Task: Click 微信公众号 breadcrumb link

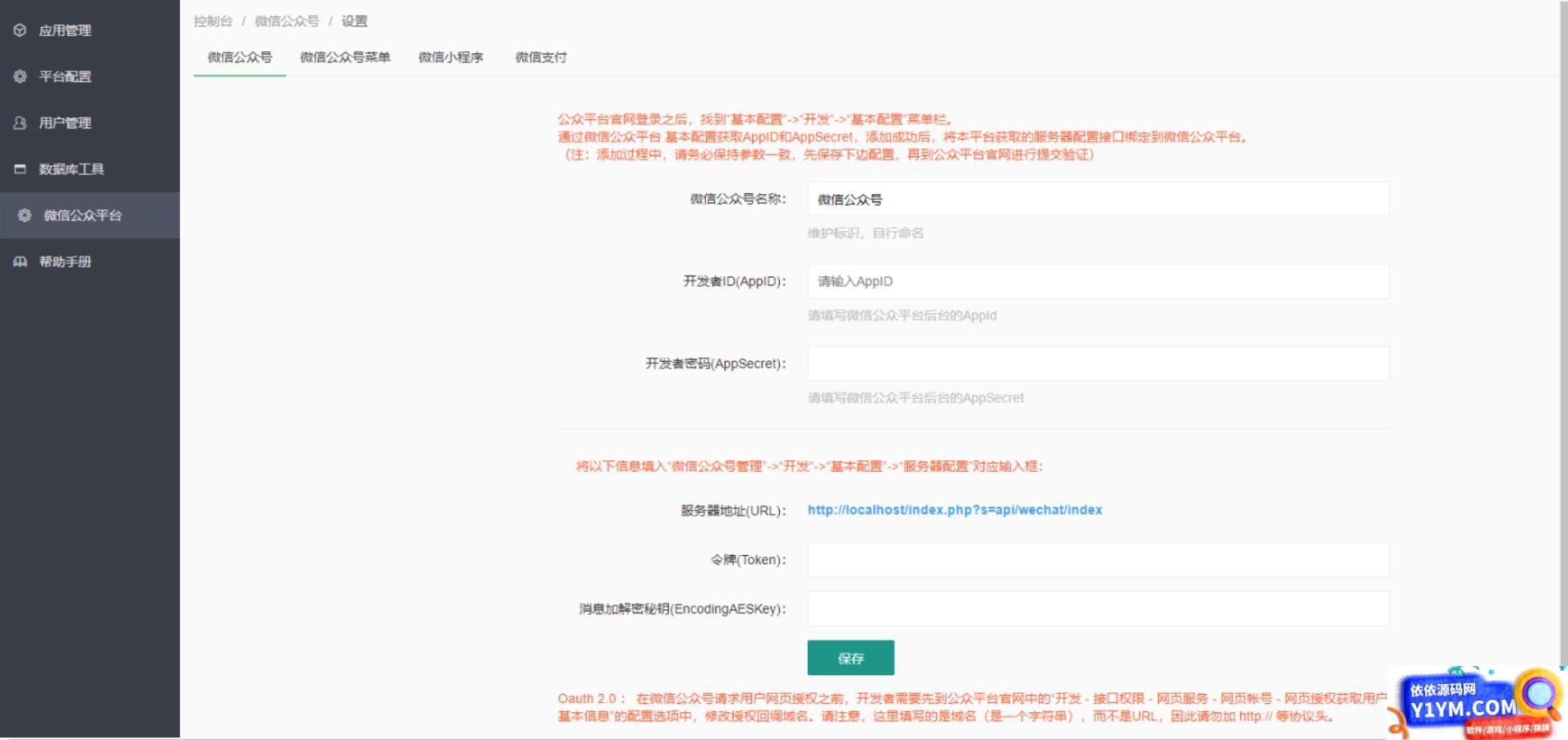Action: pos(287,21)
